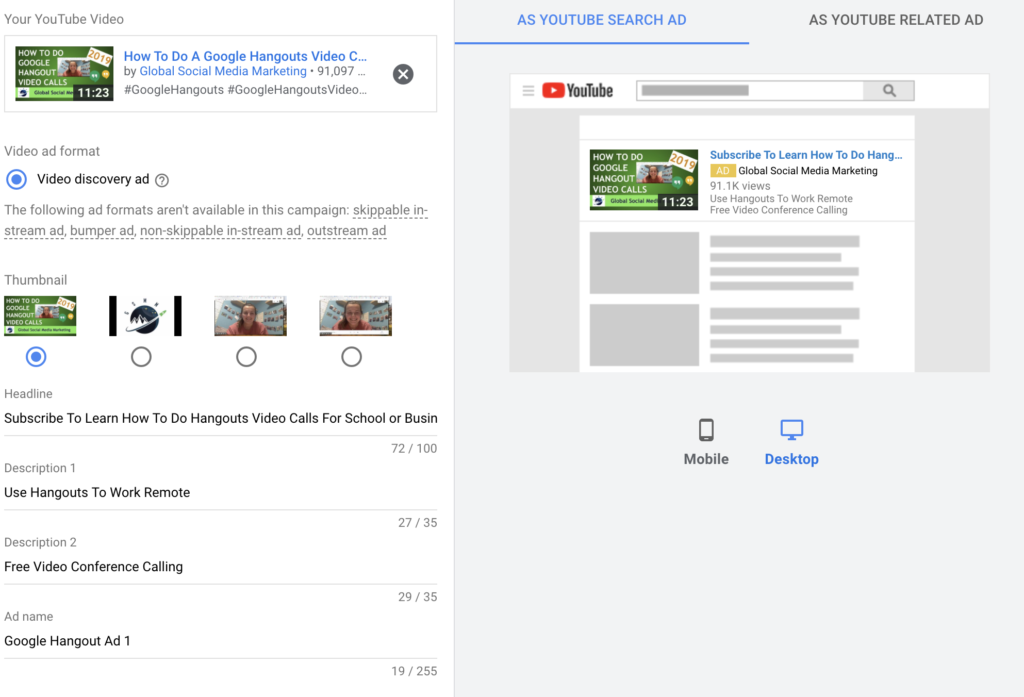The width and height of the screenshot is (1024, 697).
Task: Switch preview to the Desktop monitor icon
Action: click(792, 430)
